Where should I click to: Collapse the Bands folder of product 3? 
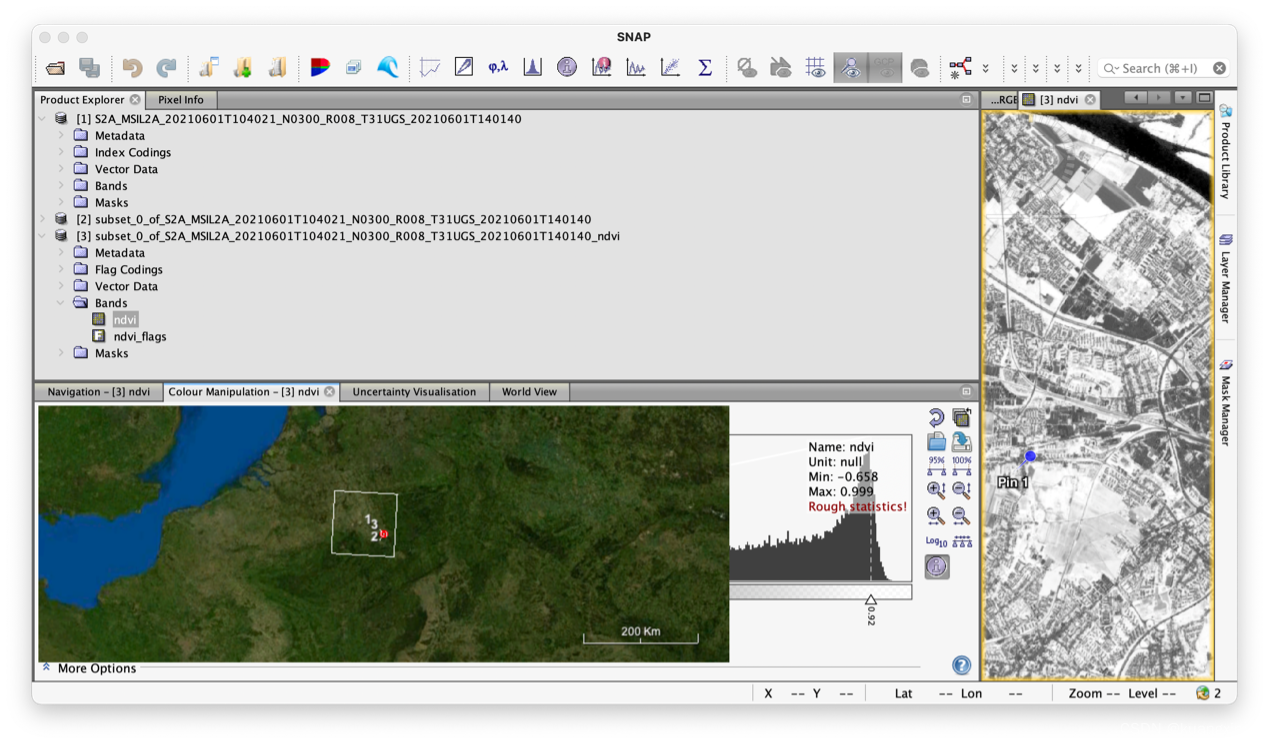click(x=61, y=303)
